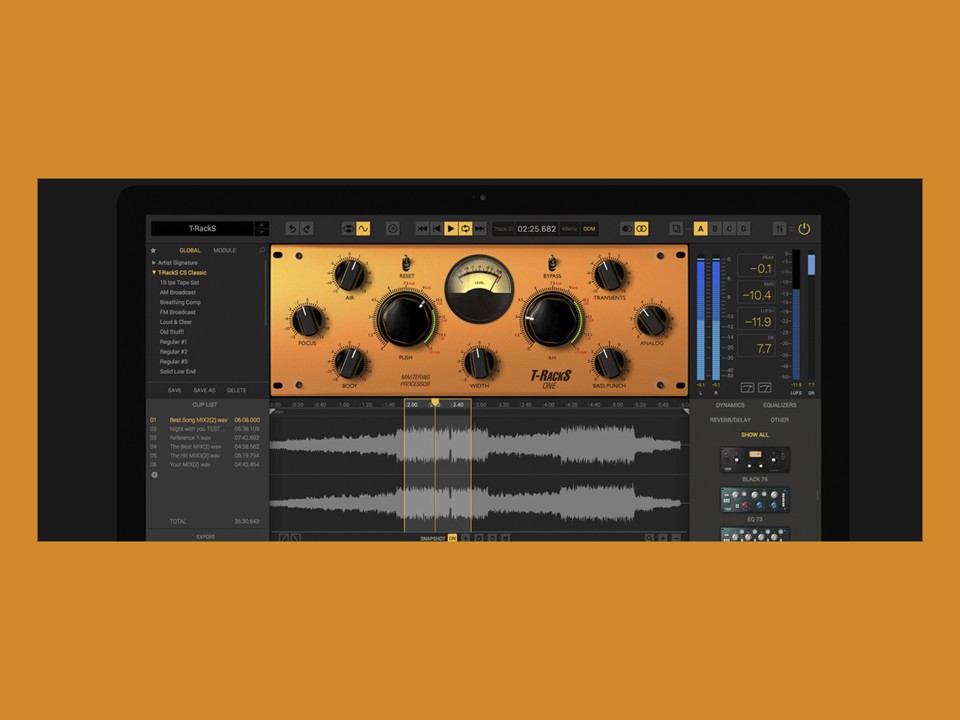Click the AIR knob
The height and width of the screenshot is (720, 960).
[350, 274]
